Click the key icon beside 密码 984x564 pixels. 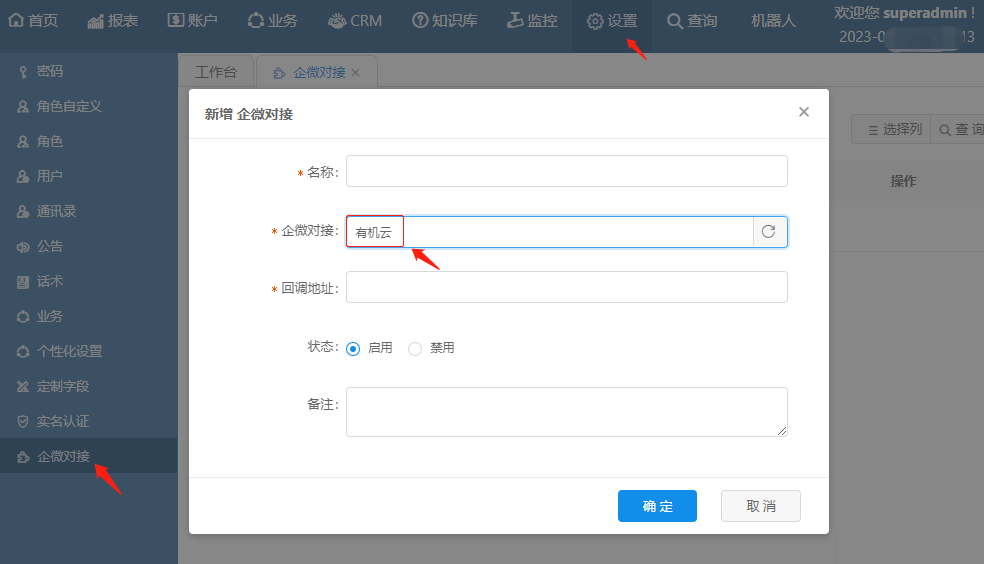pyautogui.click(x=23, y=72)
